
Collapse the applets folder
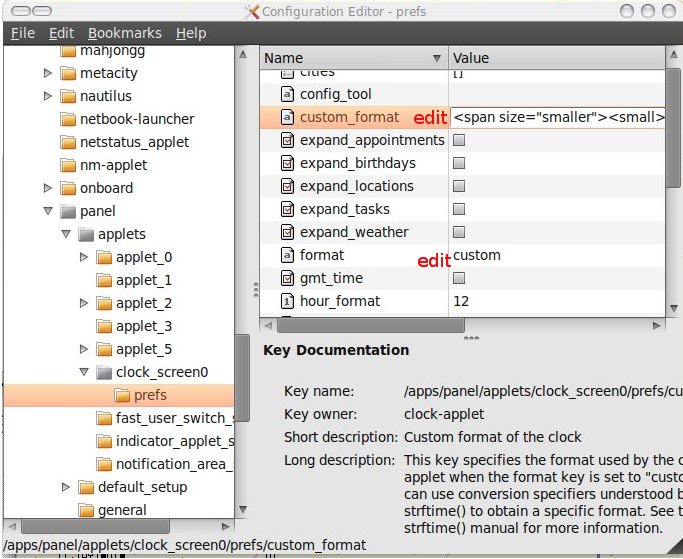66,234
